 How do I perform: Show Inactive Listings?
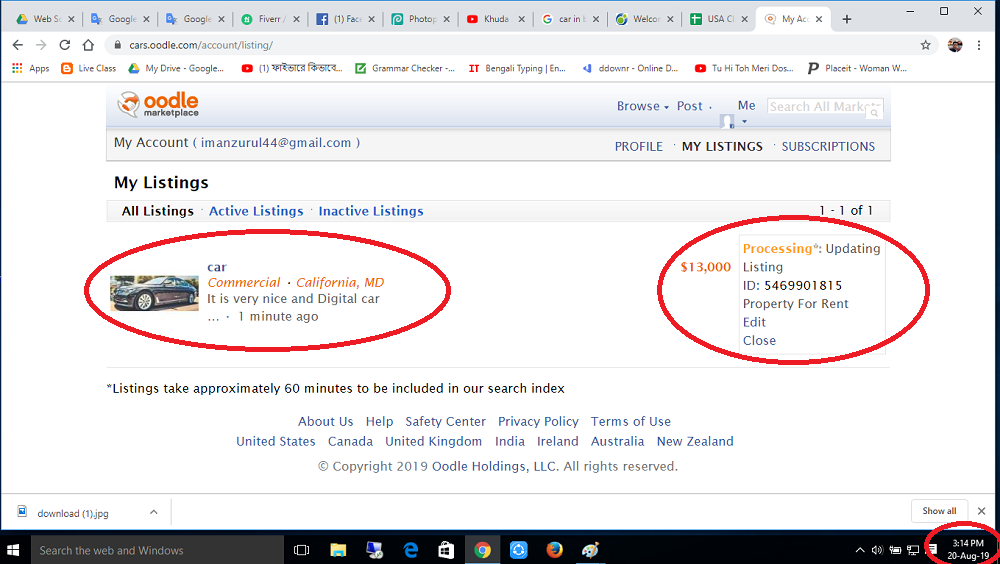tap(371, 211)
